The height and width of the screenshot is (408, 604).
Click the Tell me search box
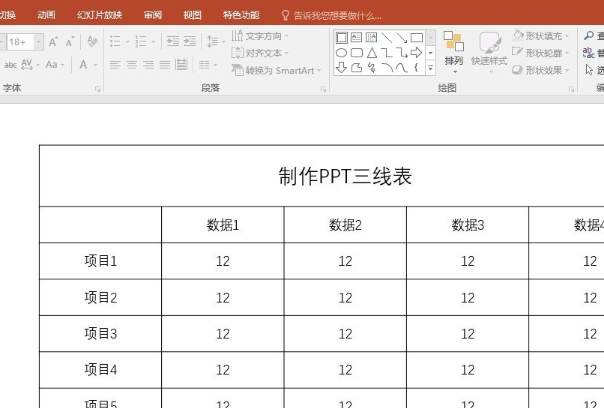pos(332,15)
